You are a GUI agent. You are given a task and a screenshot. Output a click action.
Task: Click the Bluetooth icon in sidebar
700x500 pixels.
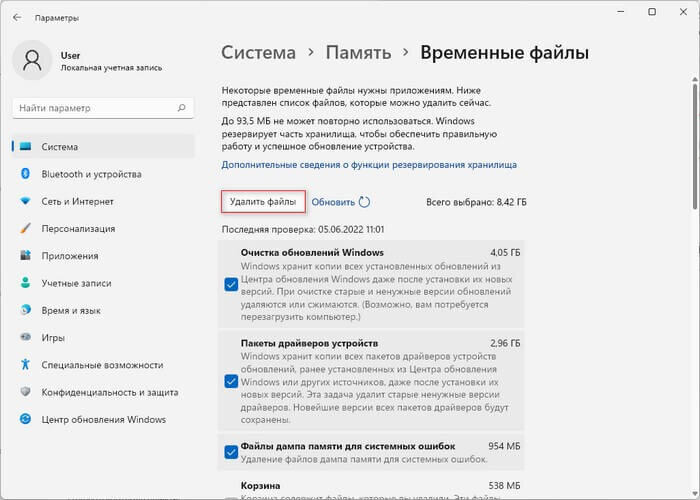pyautogui.click(x=25, y=174)
